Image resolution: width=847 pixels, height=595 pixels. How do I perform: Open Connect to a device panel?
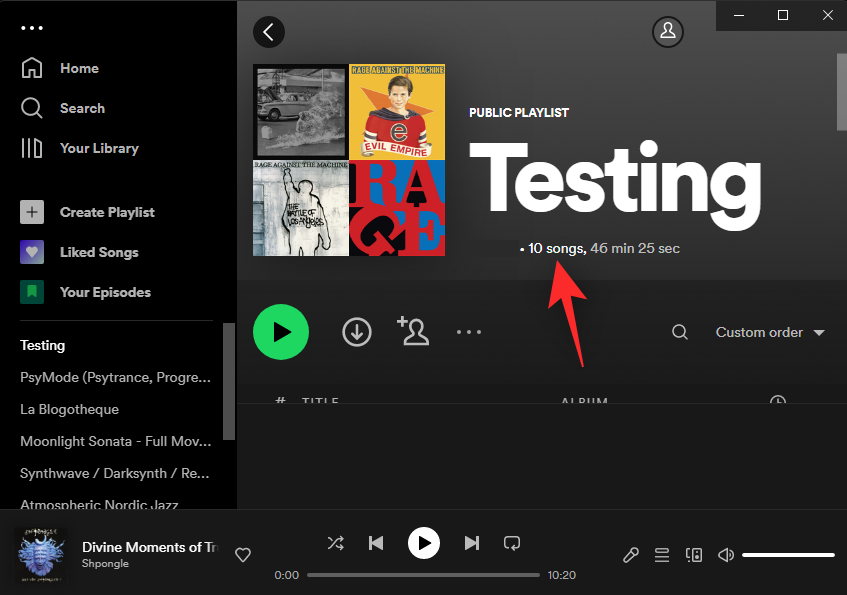(x=694, y=555)
